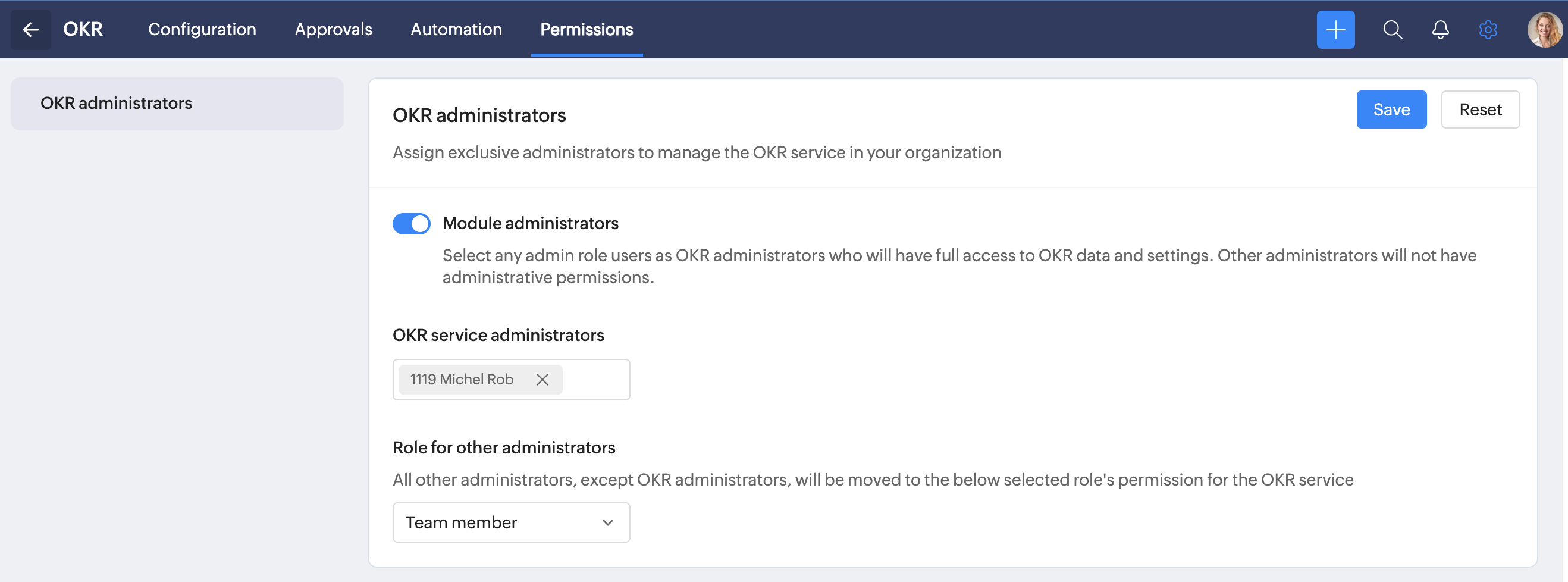Viewport: 1568px width, 582px height.
Task: Click the OKR title in header
Action: (83, 29)
